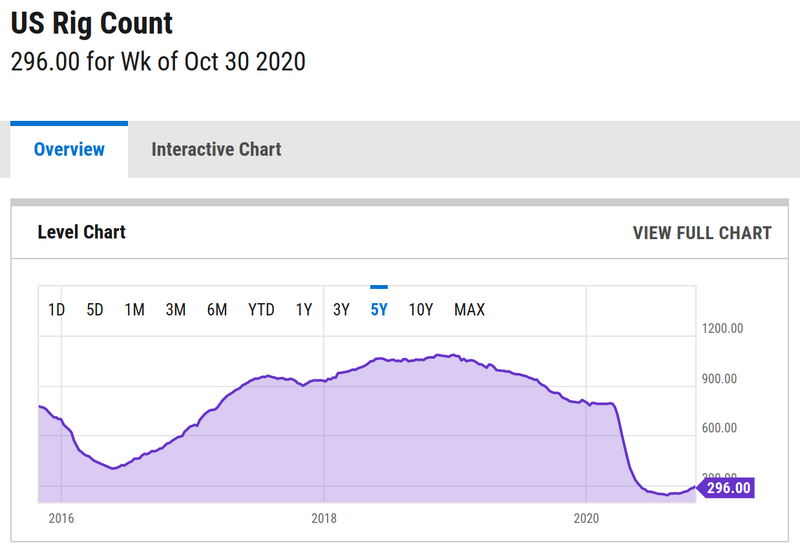Viewport: 800px width, 552px height.
Task: Select the active 5Y range
Action: [379, 310]
